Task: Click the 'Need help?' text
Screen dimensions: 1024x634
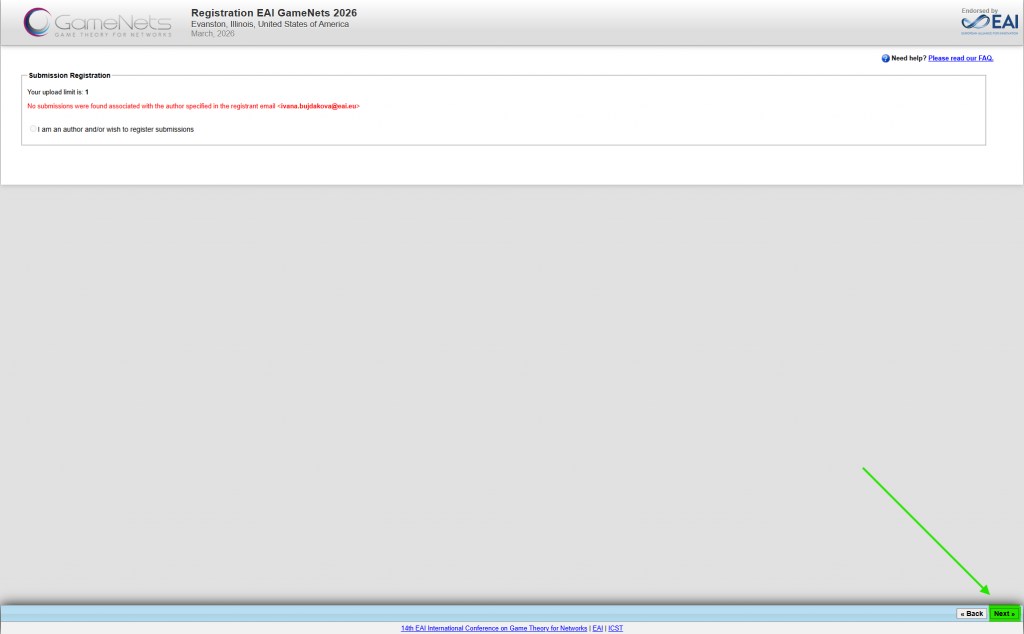Action: (908, 58)
